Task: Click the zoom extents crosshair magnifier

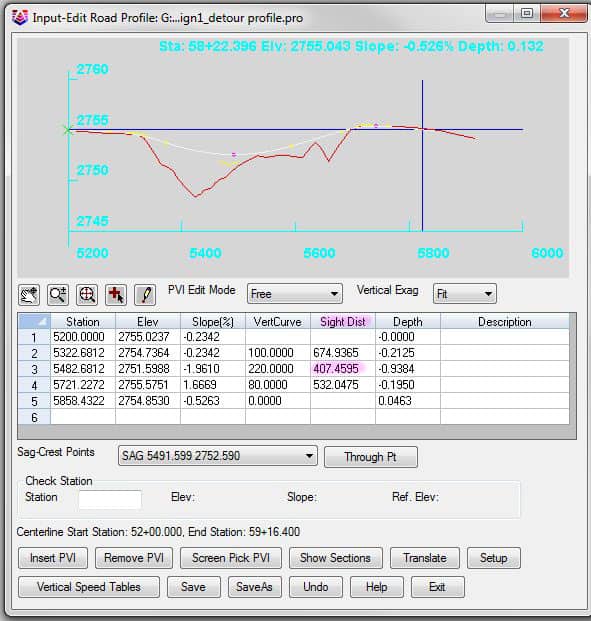Action: (x=87, y=295)
